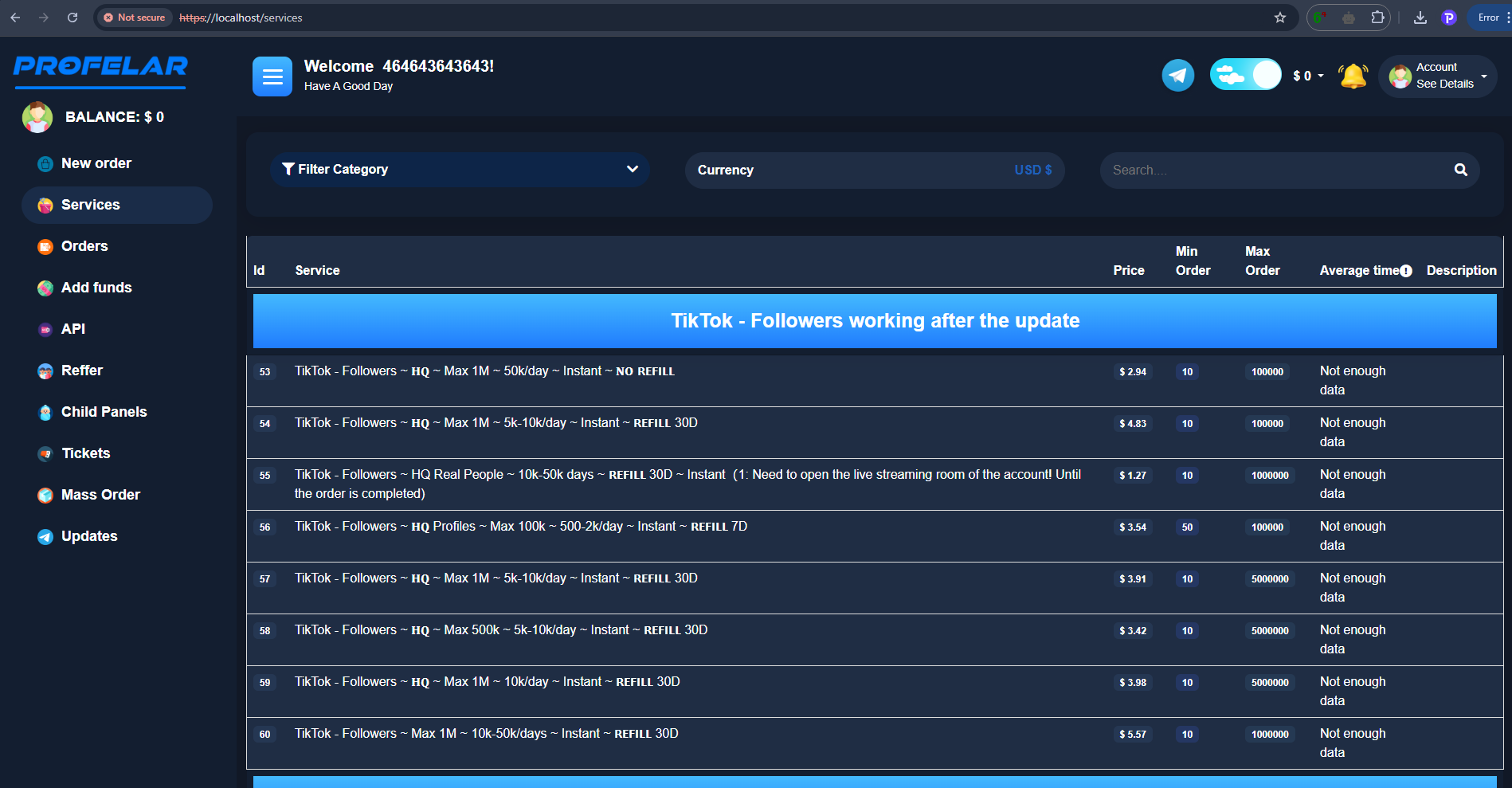Click the Reffer sidebar icon
The image size is (1512, 788).
coord(45,371)
